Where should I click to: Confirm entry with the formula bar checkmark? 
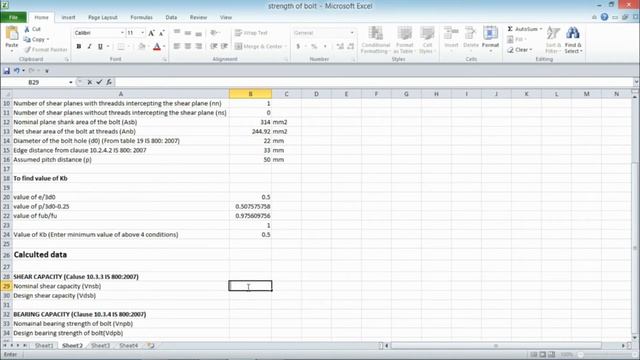coord(99,82)
